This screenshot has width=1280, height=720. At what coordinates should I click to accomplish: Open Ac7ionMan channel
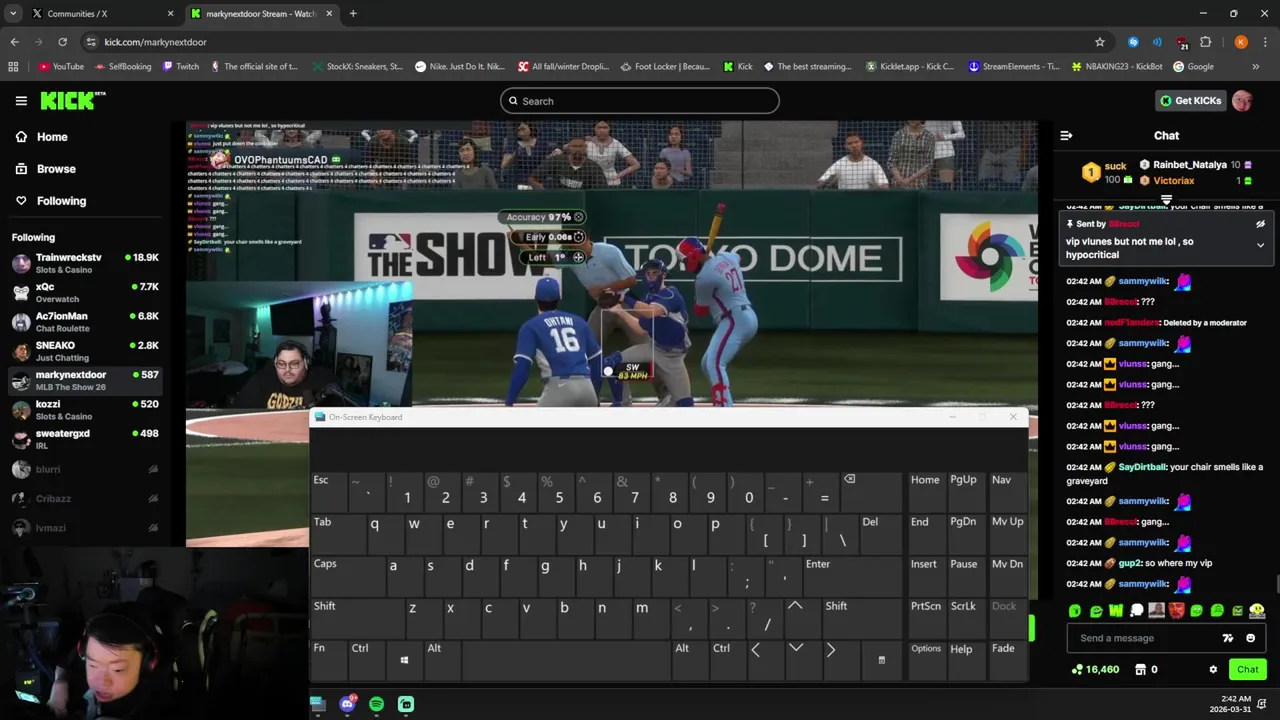point(84,322)
